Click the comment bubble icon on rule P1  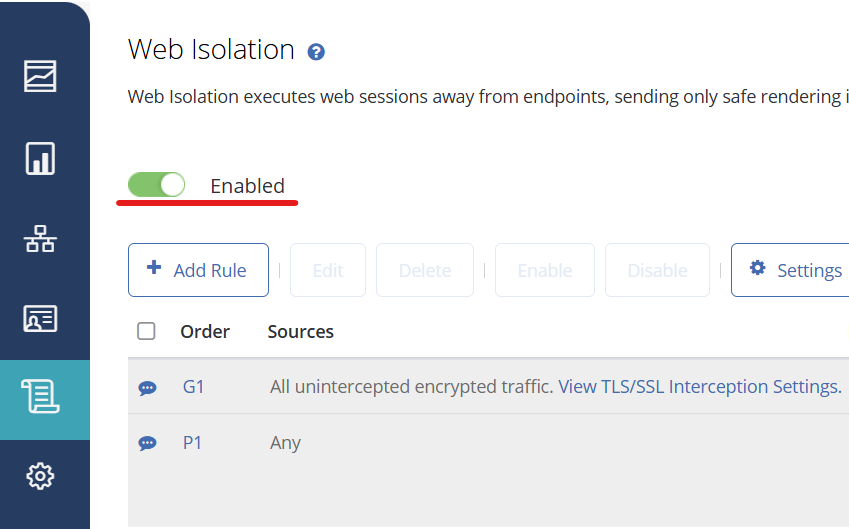pos(147,443)
